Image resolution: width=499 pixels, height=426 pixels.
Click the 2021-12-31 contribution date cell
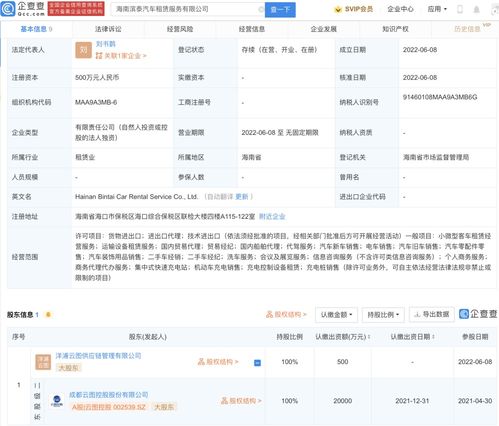412,401
